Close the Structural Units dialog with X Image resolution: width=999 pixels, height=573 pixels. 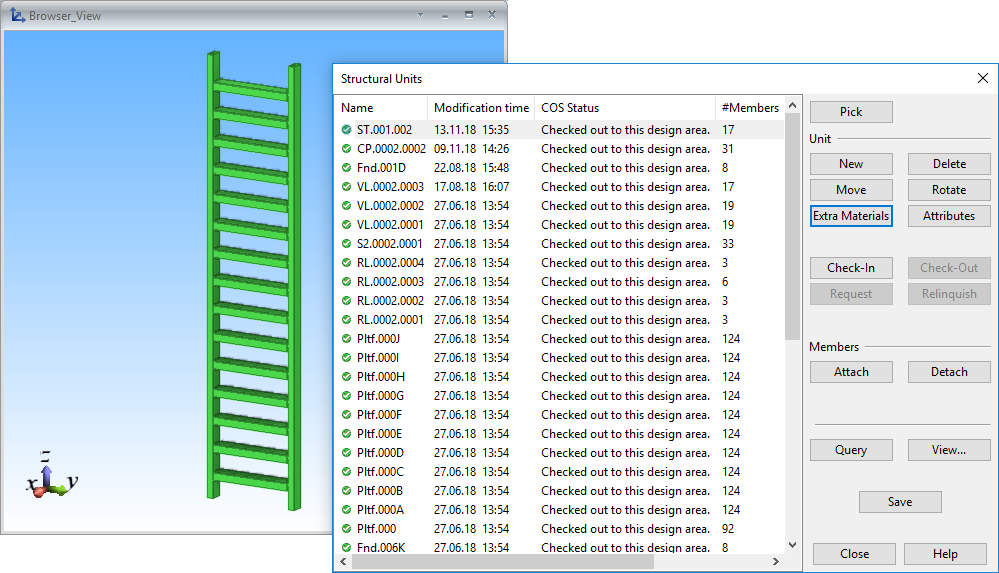tap(982, 78)
